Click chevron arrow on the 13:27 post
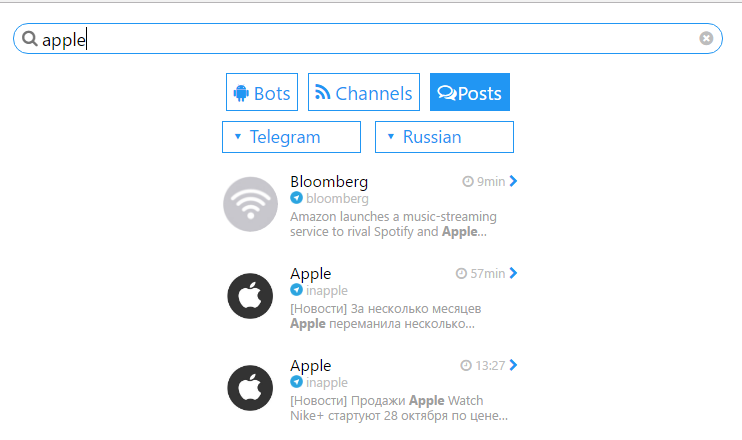Screen dimensions: 742x440 514,366
